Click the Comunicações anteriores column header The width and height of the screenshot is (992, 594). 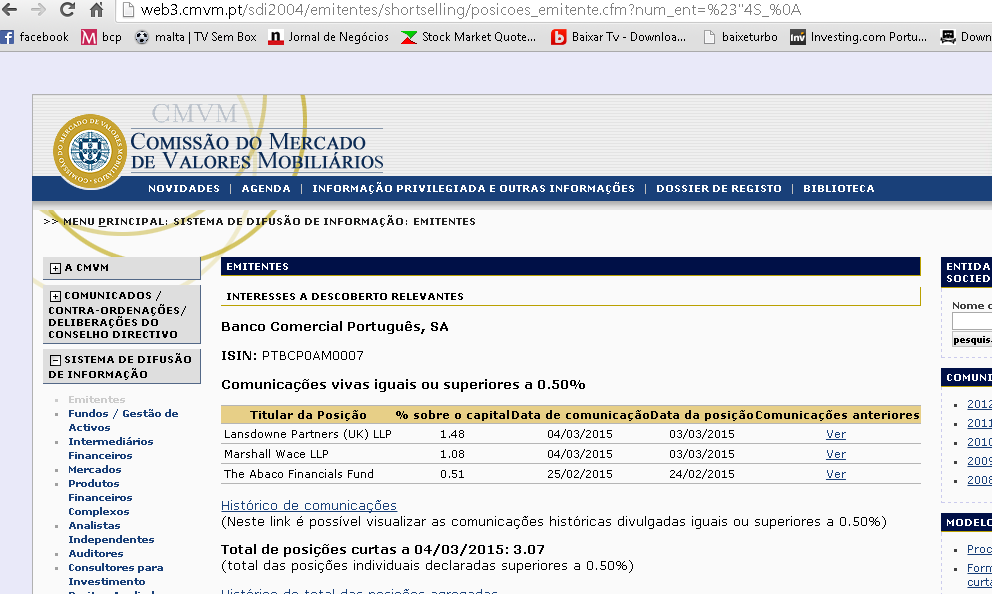click(837, 415)
